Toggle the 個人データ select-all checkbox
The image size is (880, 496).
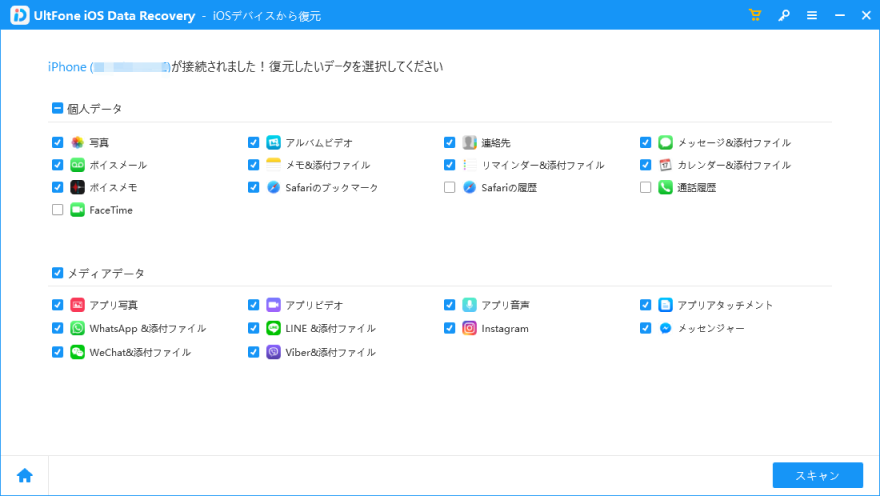pyautogui.click(x=57, y=108)
